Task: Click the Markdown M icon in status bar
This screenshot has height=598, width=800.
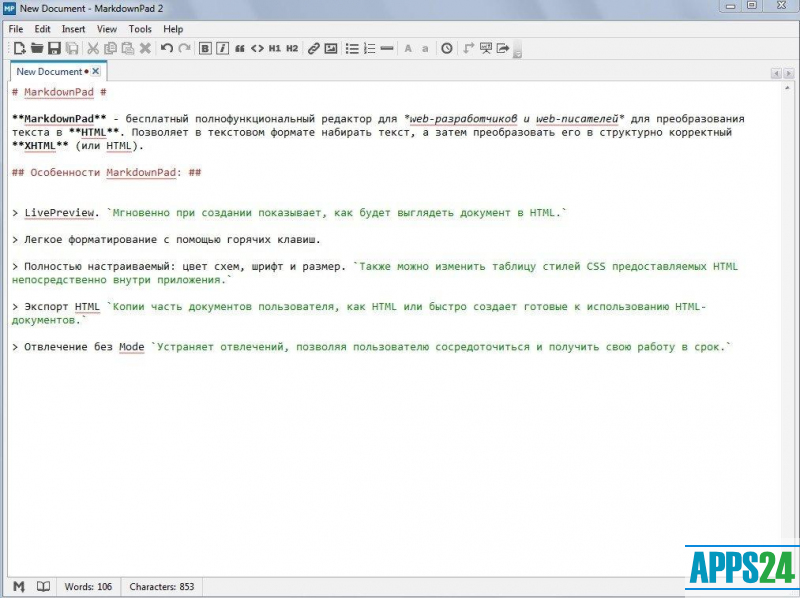Action: click(x=19, y=587)
